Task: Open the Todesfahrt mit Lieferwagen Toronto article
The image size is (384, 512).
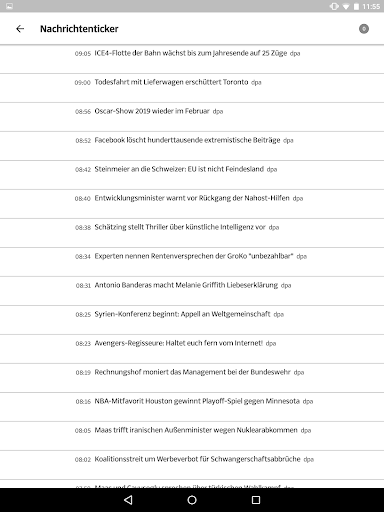Action: click(x=192, y=88)
